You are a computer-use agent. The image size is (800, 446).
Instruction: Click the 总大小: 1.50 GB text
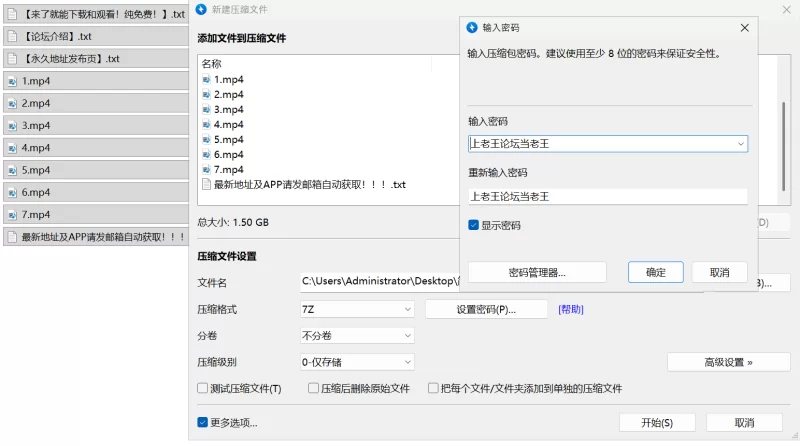(233, 222)
